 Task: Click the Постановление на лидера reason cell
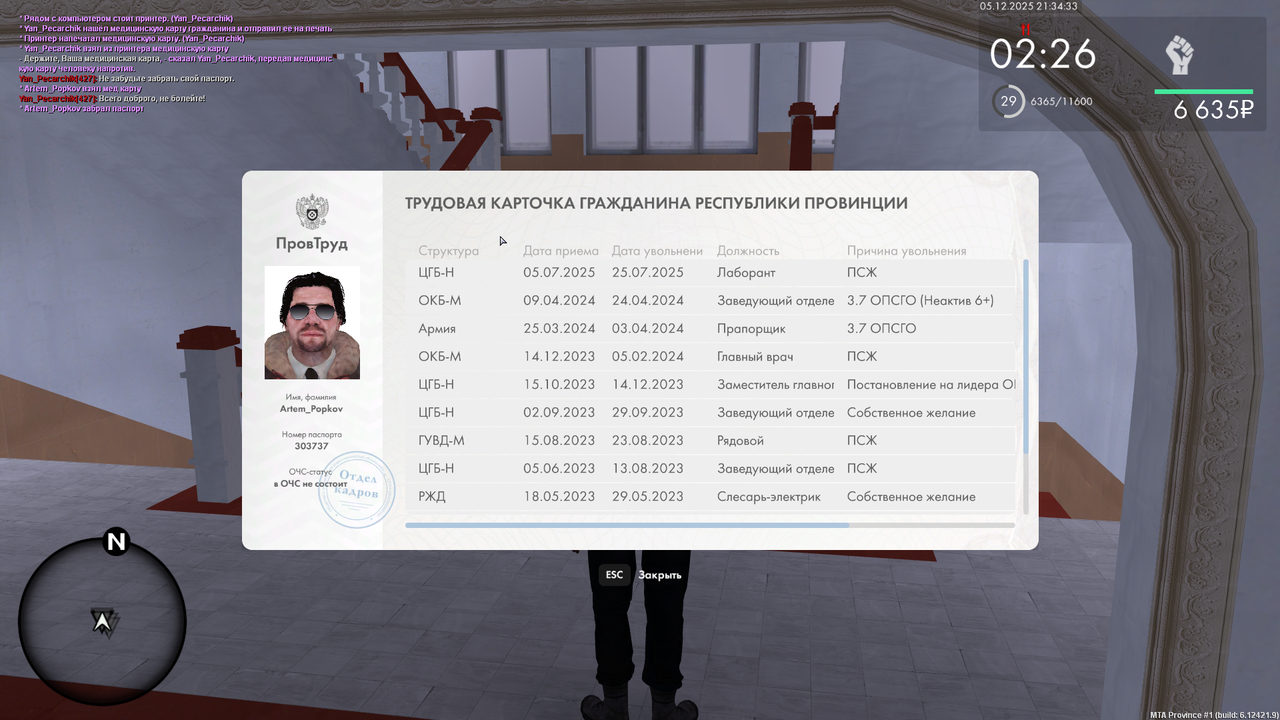pyautogui.click(x=931, y=384)
